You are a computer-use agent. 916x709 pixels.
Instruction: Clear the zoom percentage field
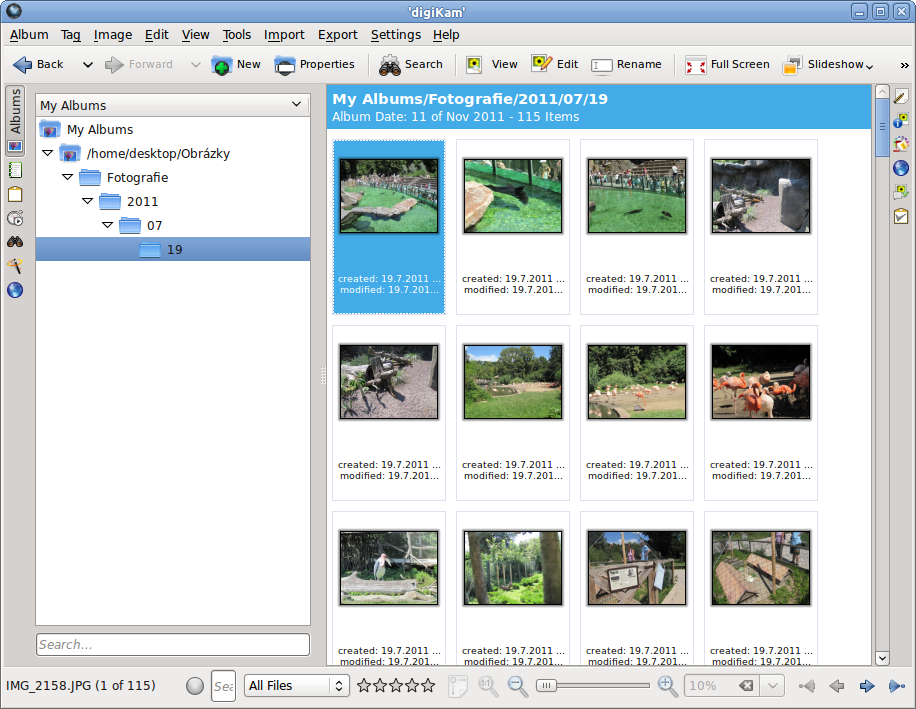746,686
